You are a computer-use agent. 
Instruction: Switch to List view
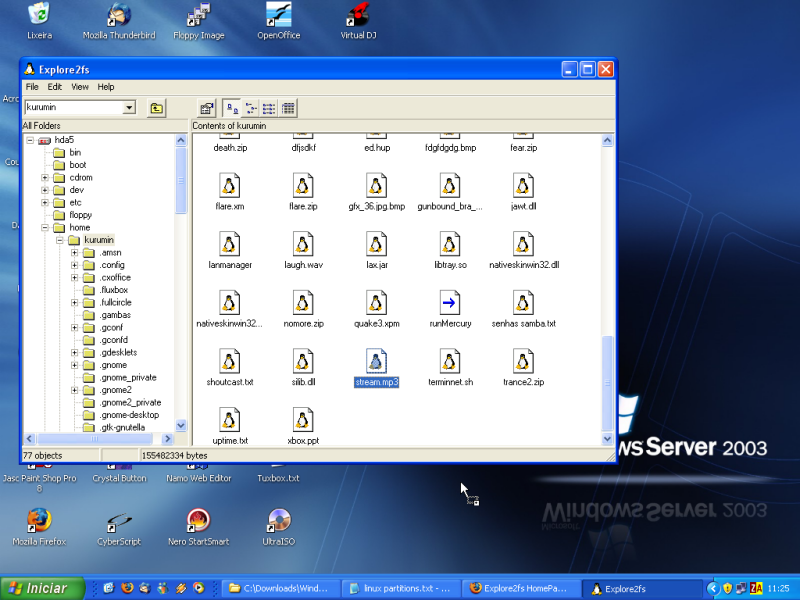click(269, 108)
